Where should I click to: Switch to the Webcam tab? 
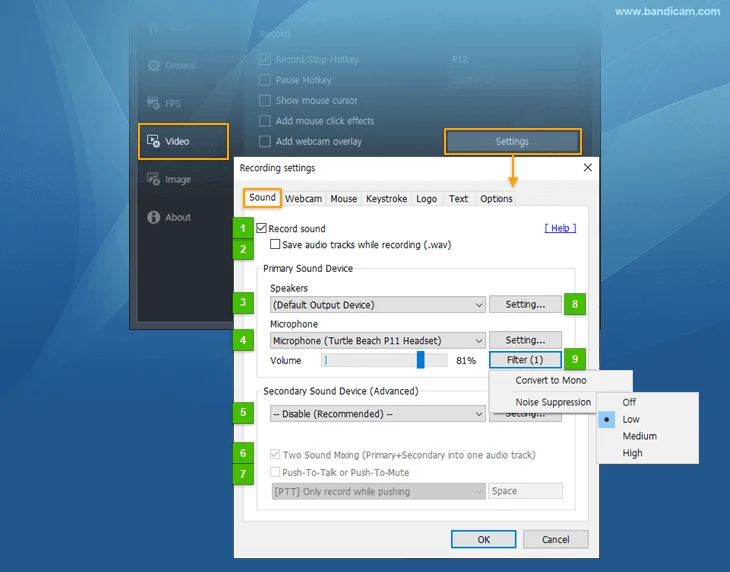click(304, 199)
